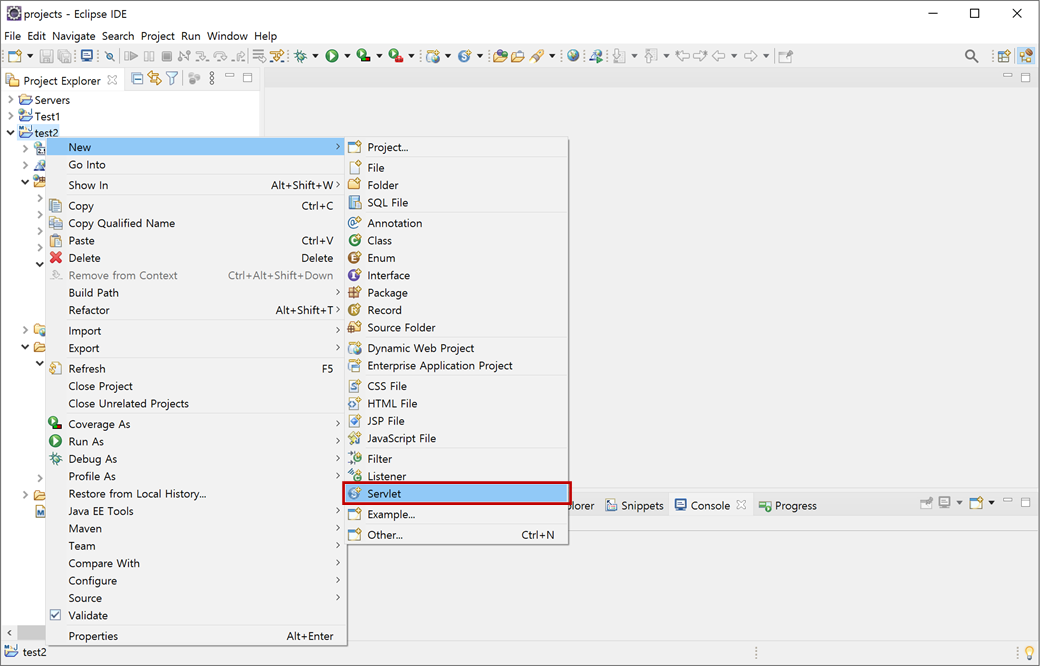Screen dimensions: 1040x666
Task: Toggle the Java EE perspective button
Action: click(1025, 56)
